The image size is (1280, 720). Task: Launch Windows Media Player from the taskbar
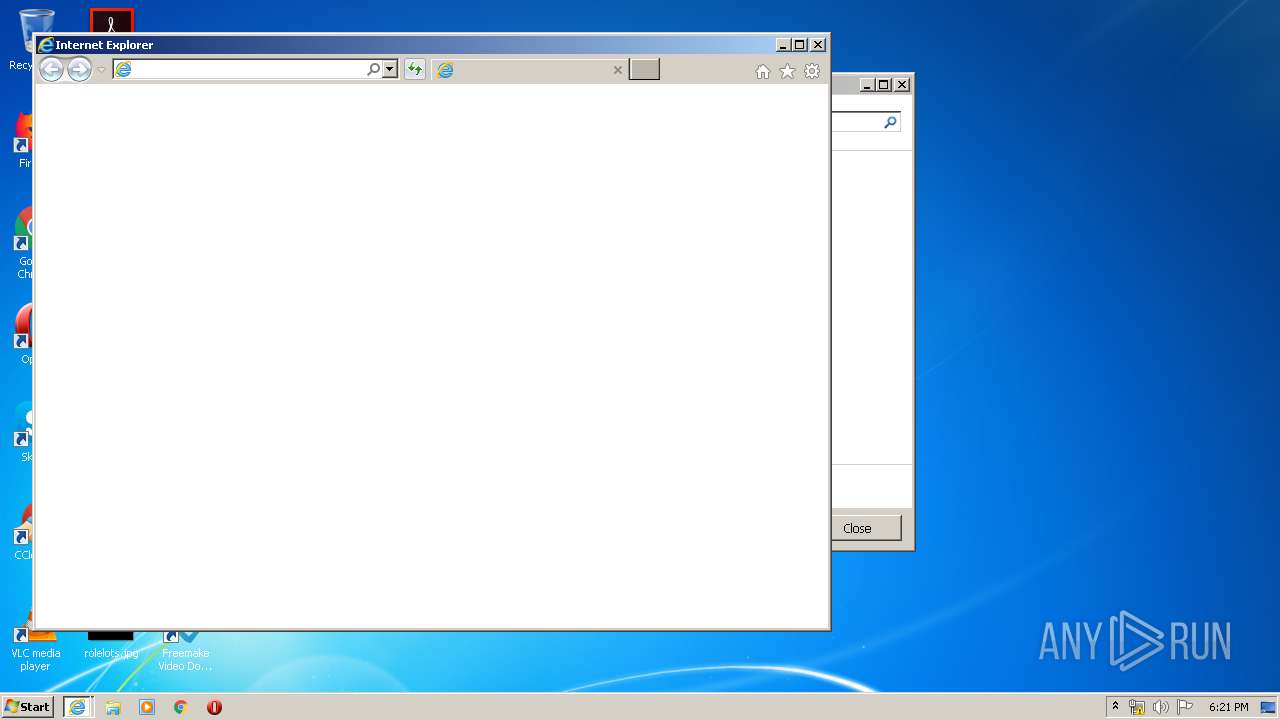click(147, 707)
